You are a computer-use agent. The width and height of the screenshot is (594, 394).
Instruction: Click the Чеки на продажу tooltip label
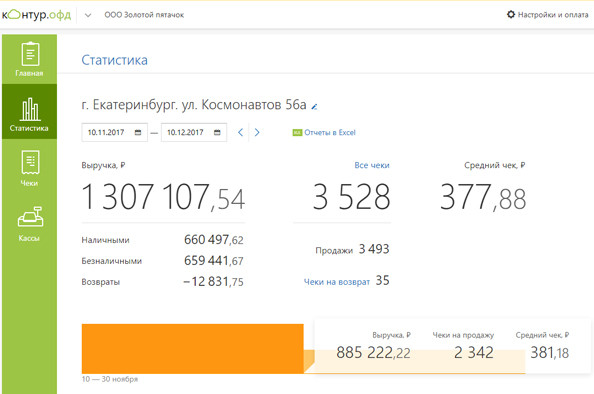(463, 335)
